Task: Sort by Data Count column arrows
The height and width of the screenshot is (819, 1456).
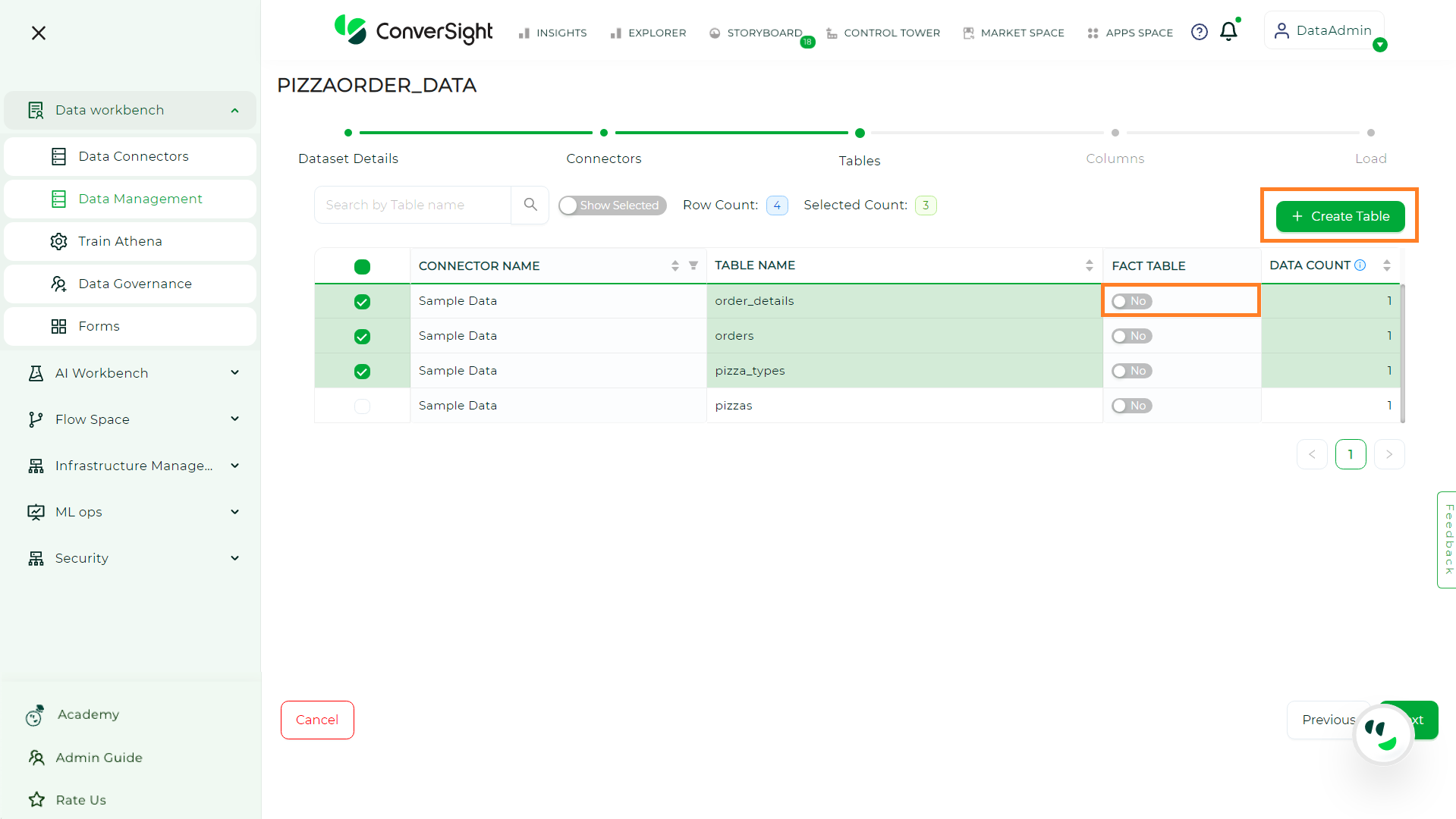Action: click(x=1386, y=265)
